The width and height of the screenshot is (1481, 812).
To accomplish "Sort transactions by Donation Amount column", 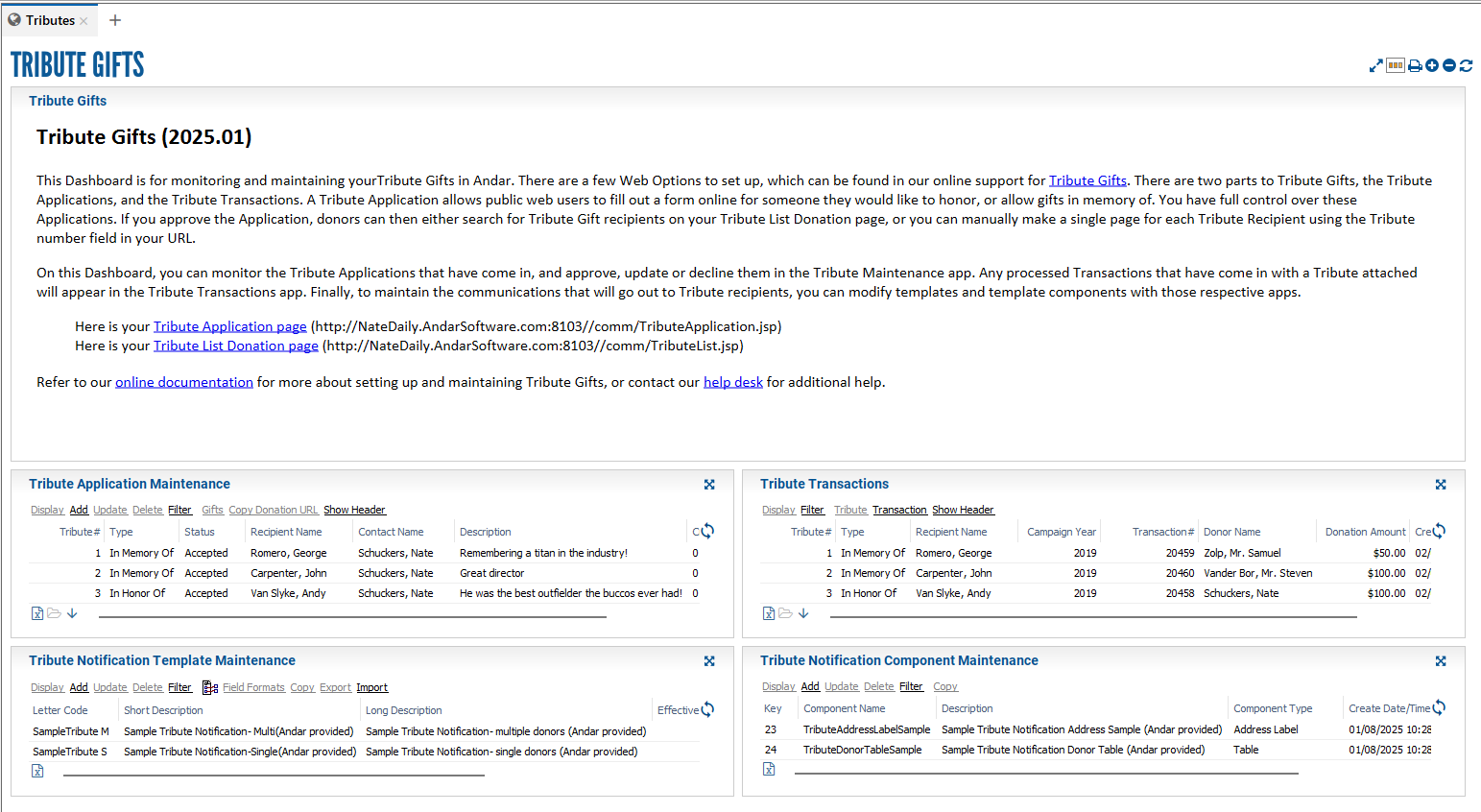I will tap(1365, 532).
